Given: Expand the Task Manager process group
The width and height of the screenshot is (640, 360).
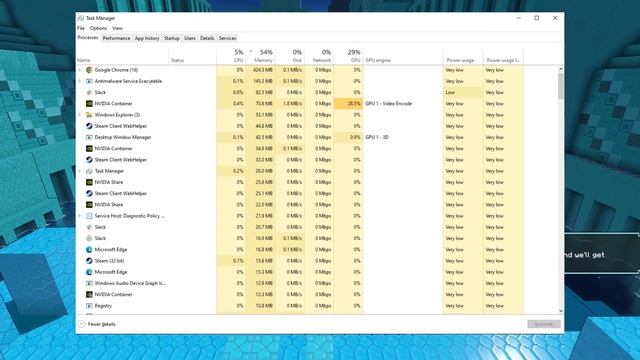Looking at the screenshot, I should pos(80,171).
